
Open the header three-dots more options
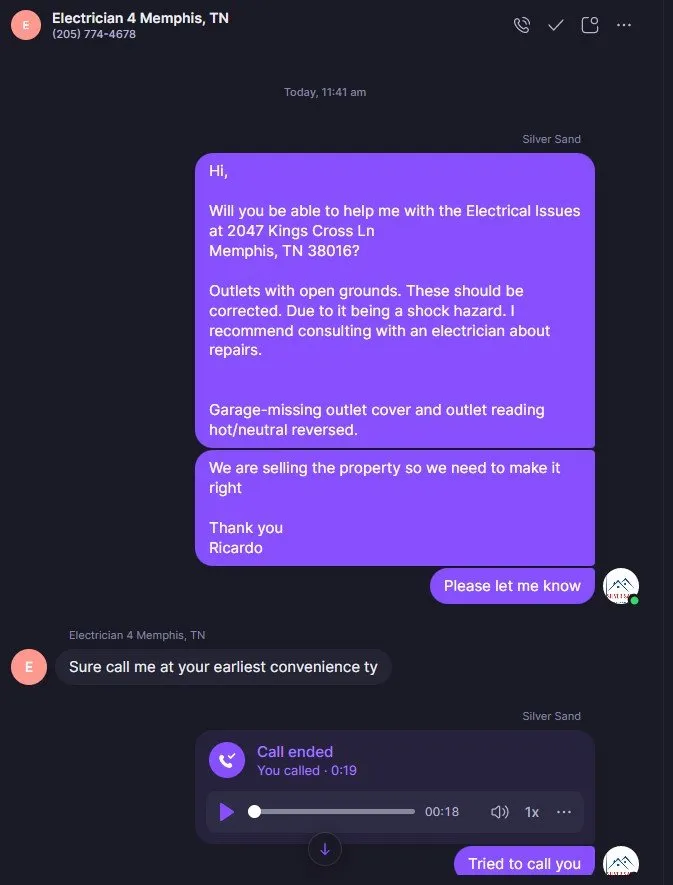click(624, 25)
